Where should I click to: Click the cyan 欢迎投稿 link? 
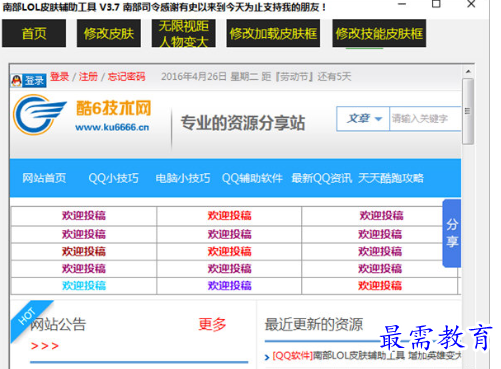[84, 286]
